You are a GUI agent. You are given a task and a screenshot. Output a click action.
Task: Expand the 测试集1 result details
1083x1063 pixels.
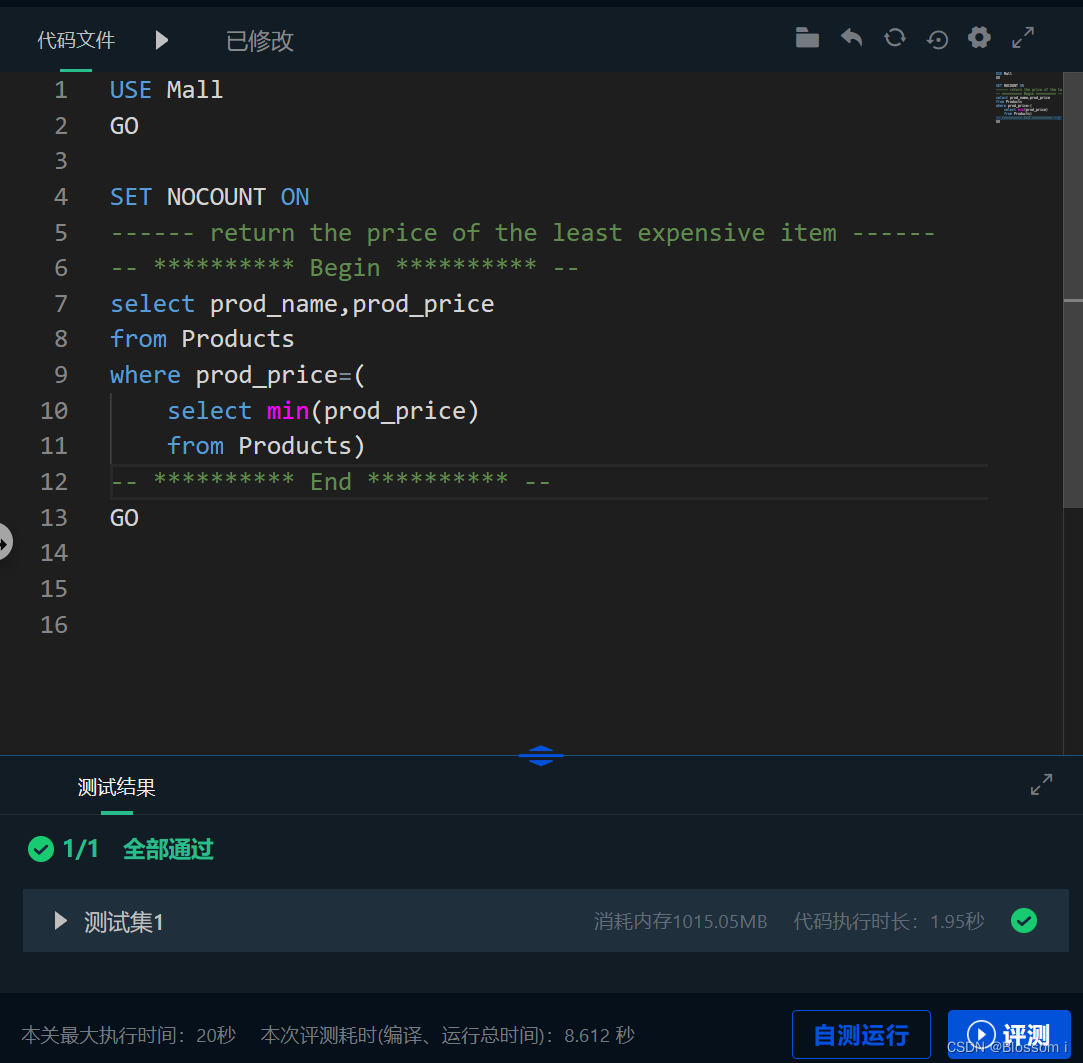58,921
